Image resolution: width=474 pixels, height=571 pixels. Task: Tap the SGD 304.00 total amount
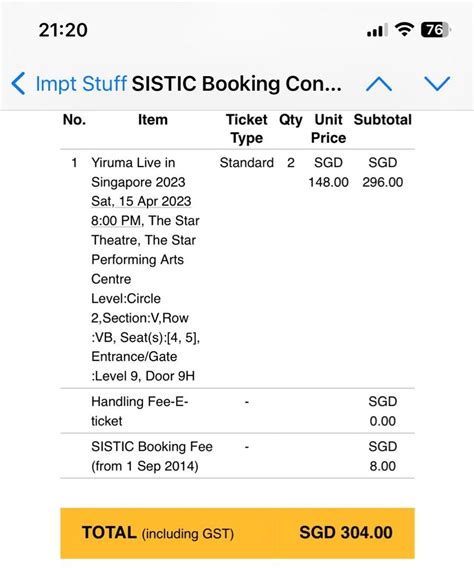pyautogui.click(x=346, y=532)
